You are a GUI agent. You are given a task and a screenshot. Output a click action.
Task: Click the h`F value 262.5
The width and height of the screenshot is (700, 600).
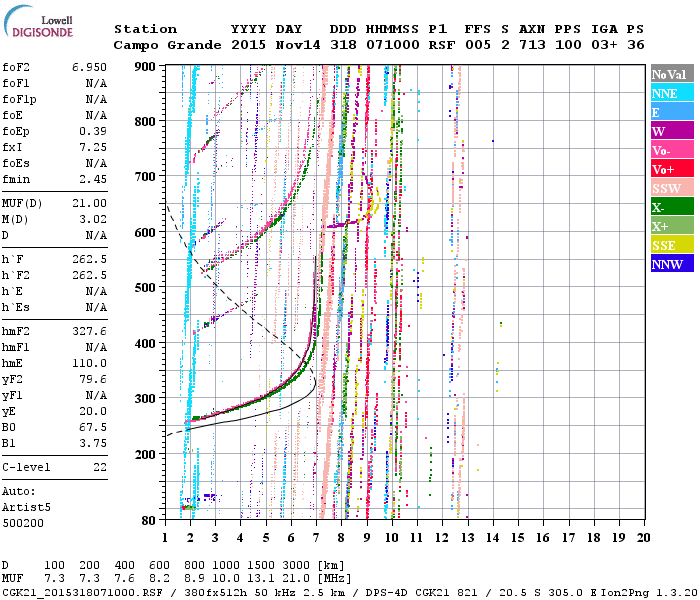89,259
